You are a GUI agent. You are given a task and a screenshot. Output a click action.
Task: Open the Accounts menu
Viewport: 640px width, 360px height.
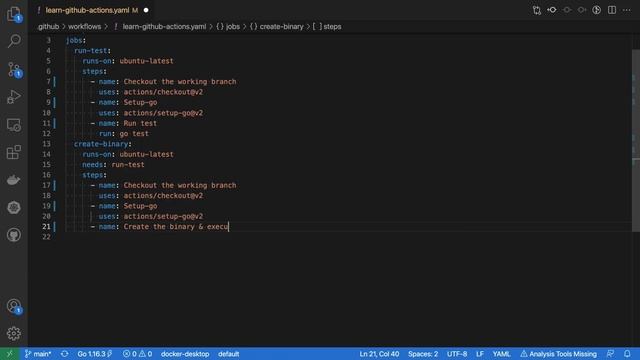(x=14, y=306)
